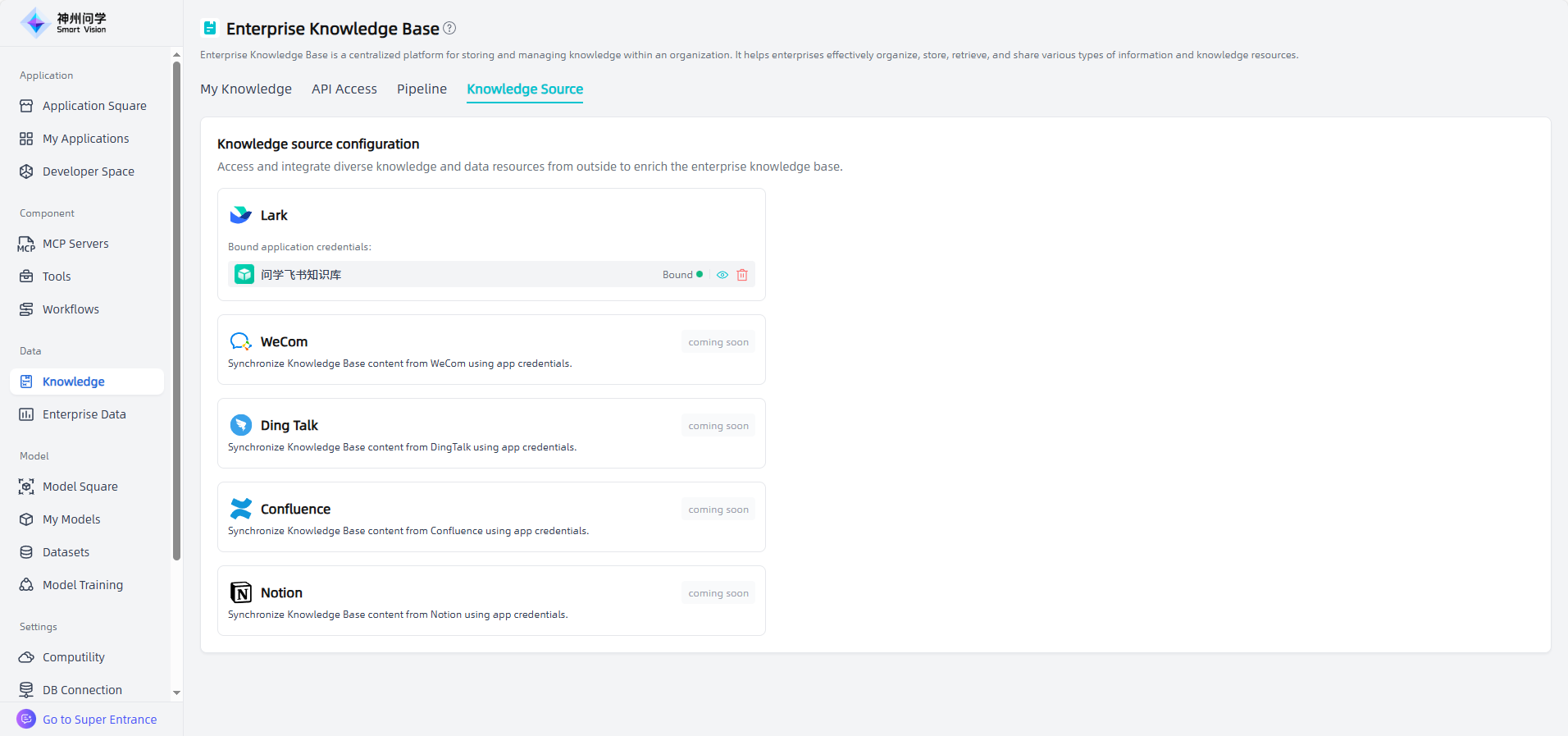
Task: Click the Ding Talk logo icon
Action: pyautogui.click(x=241, y=425)
